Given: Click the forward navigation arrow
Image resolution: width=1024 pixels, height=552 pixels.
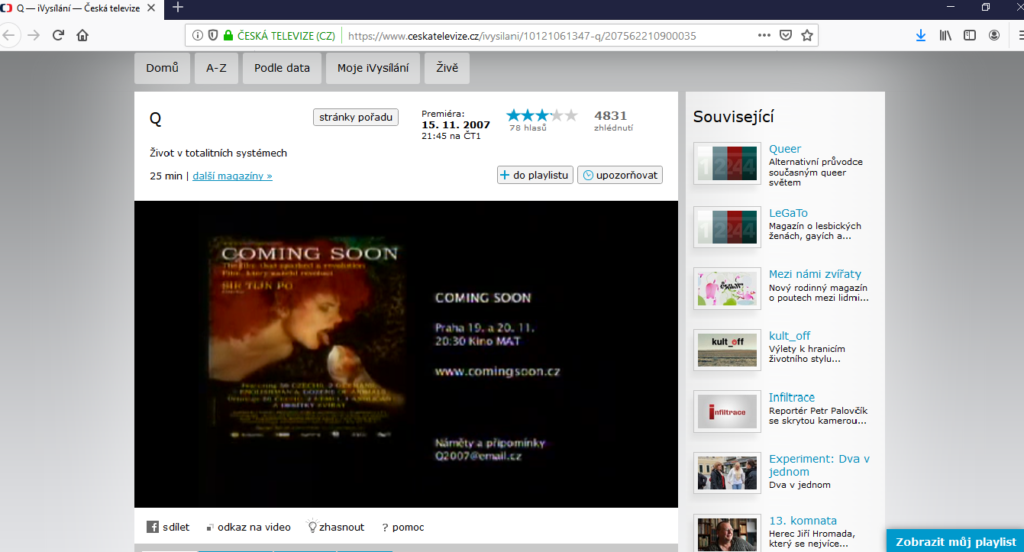Looking at the screenshot, I should pyautogui.click(x=34, y=35).
